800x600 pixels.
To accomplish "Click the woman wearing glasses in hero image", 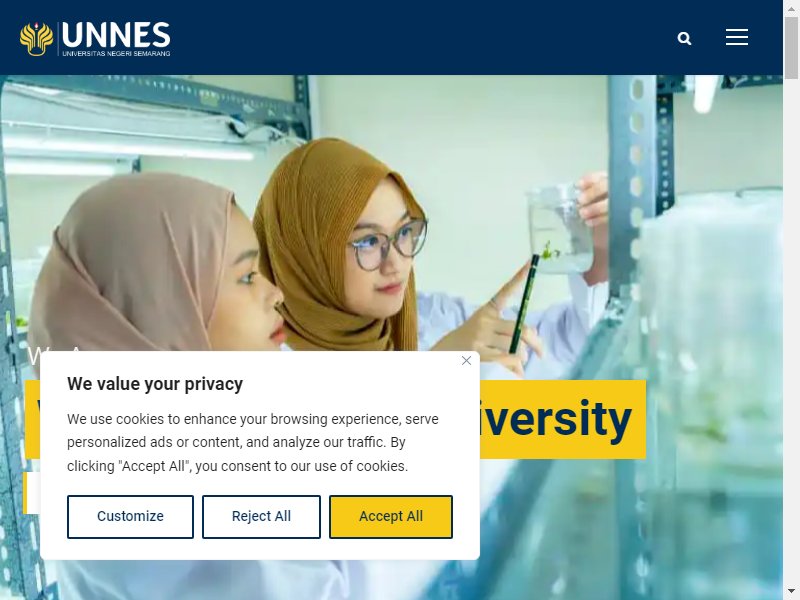I will point(352,245).
